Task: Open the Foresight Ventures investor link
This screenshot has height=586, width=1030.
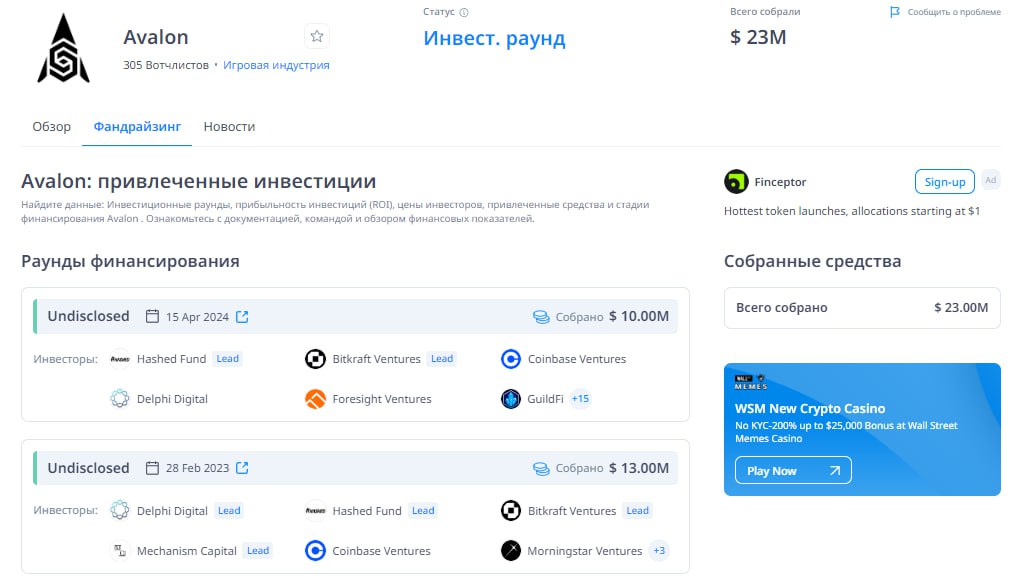Action: tap(382, 399)
